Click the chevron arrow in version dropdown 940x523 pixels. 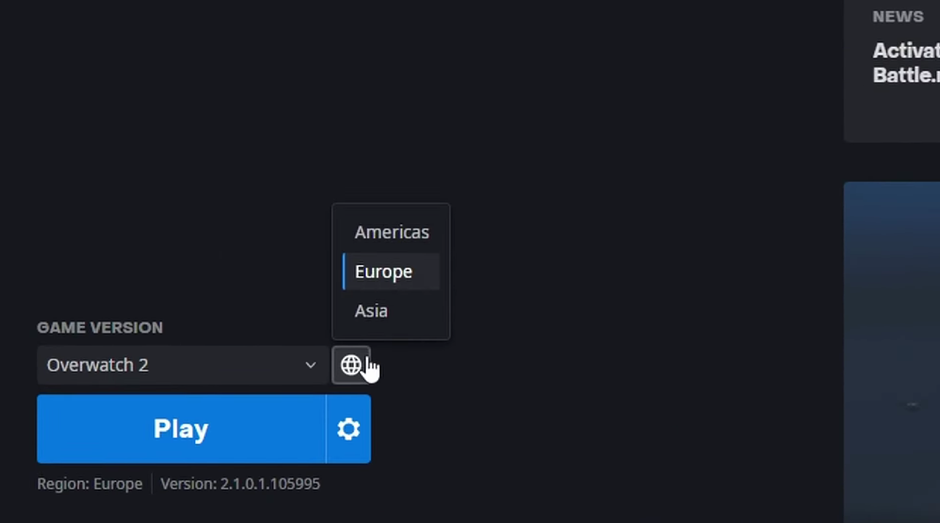(310, 365)
